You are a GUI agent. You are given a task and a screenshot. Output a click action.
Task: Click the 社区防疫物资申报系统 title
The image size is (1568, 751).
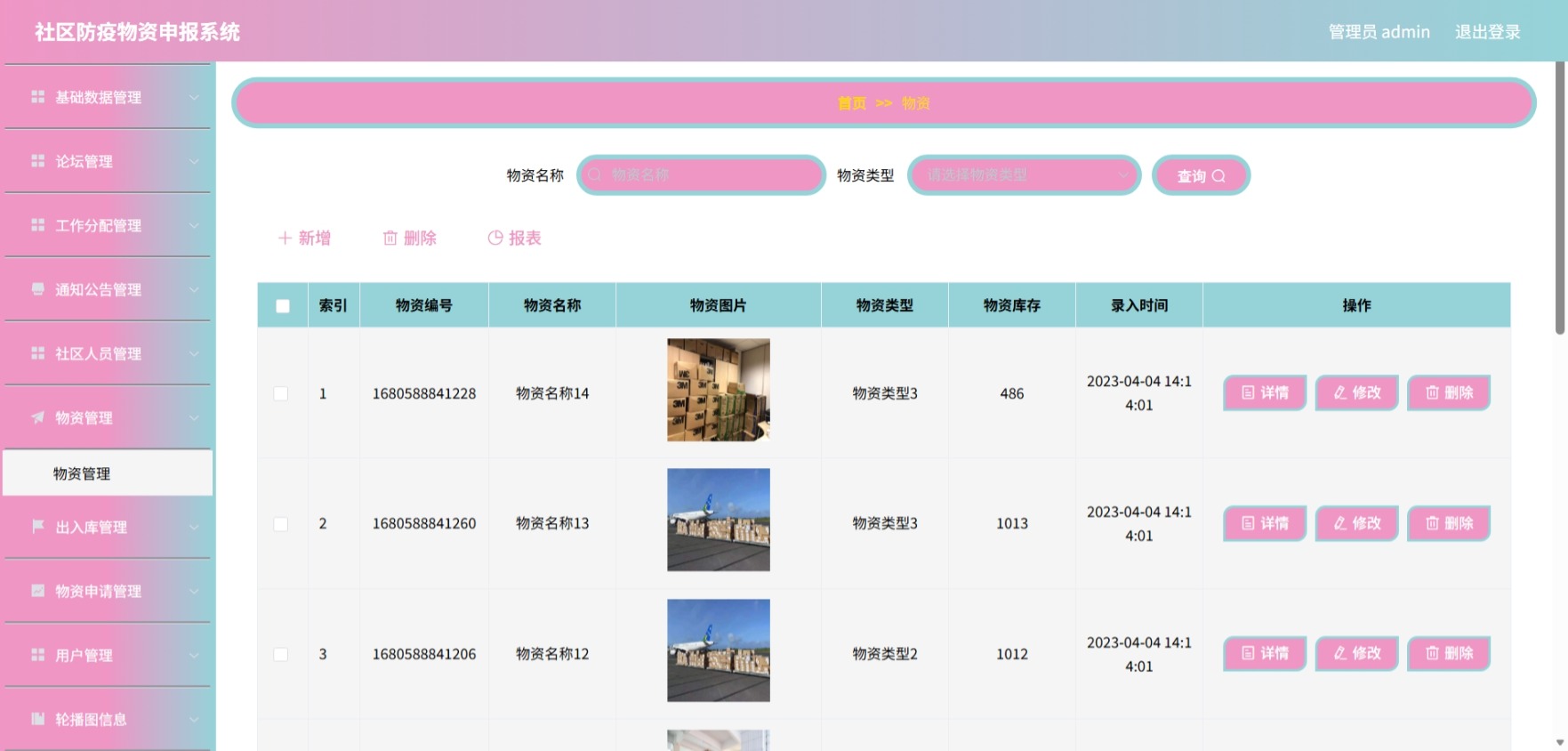[x=137, y=32]
